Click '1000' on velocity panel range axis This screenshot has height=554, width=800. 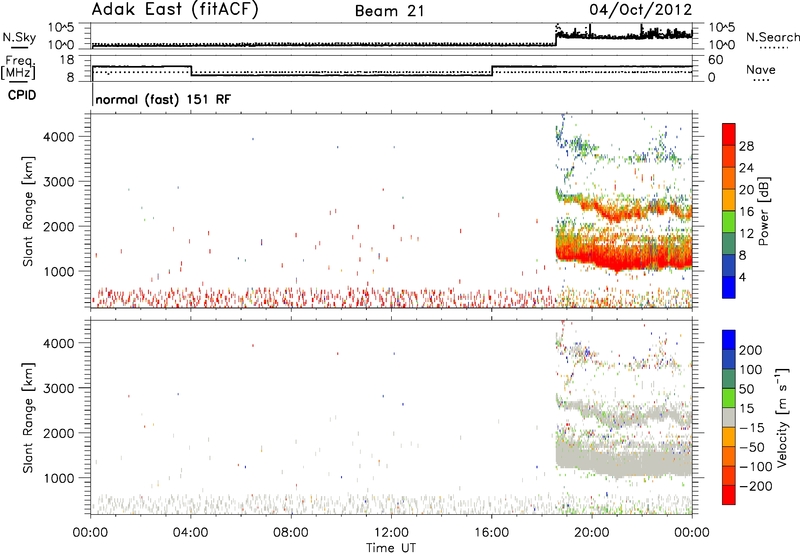coord(59,478)
